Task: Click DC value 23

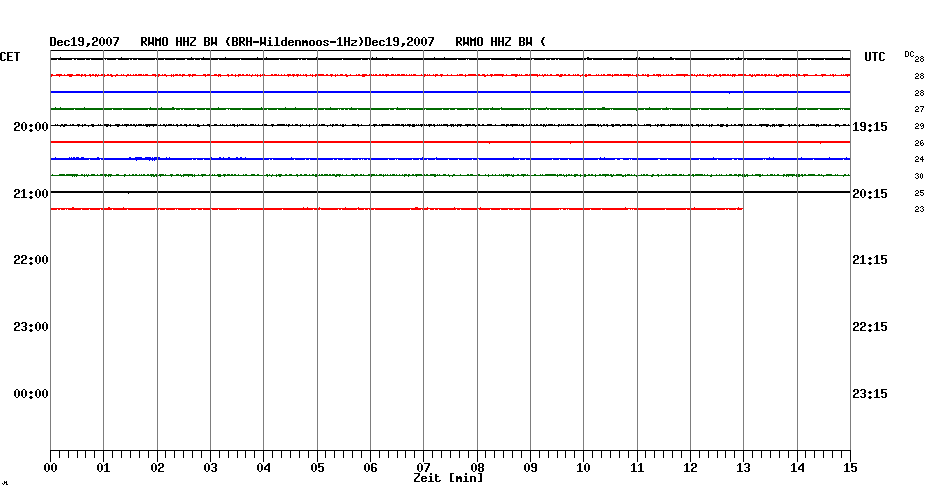Action: pyautogui.click(x=919, y=209)
